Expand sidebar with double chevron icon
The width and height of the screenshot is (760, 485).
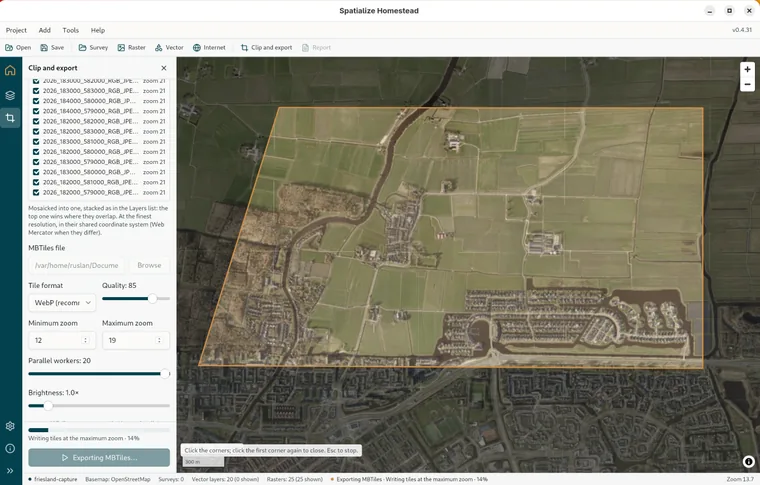10,470
